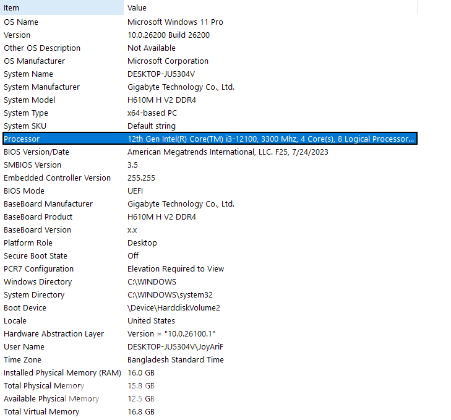The width and height of the screenshot is (451, 420).
Task: Click the Secure Boot value 'Off'
Action: 133,256
